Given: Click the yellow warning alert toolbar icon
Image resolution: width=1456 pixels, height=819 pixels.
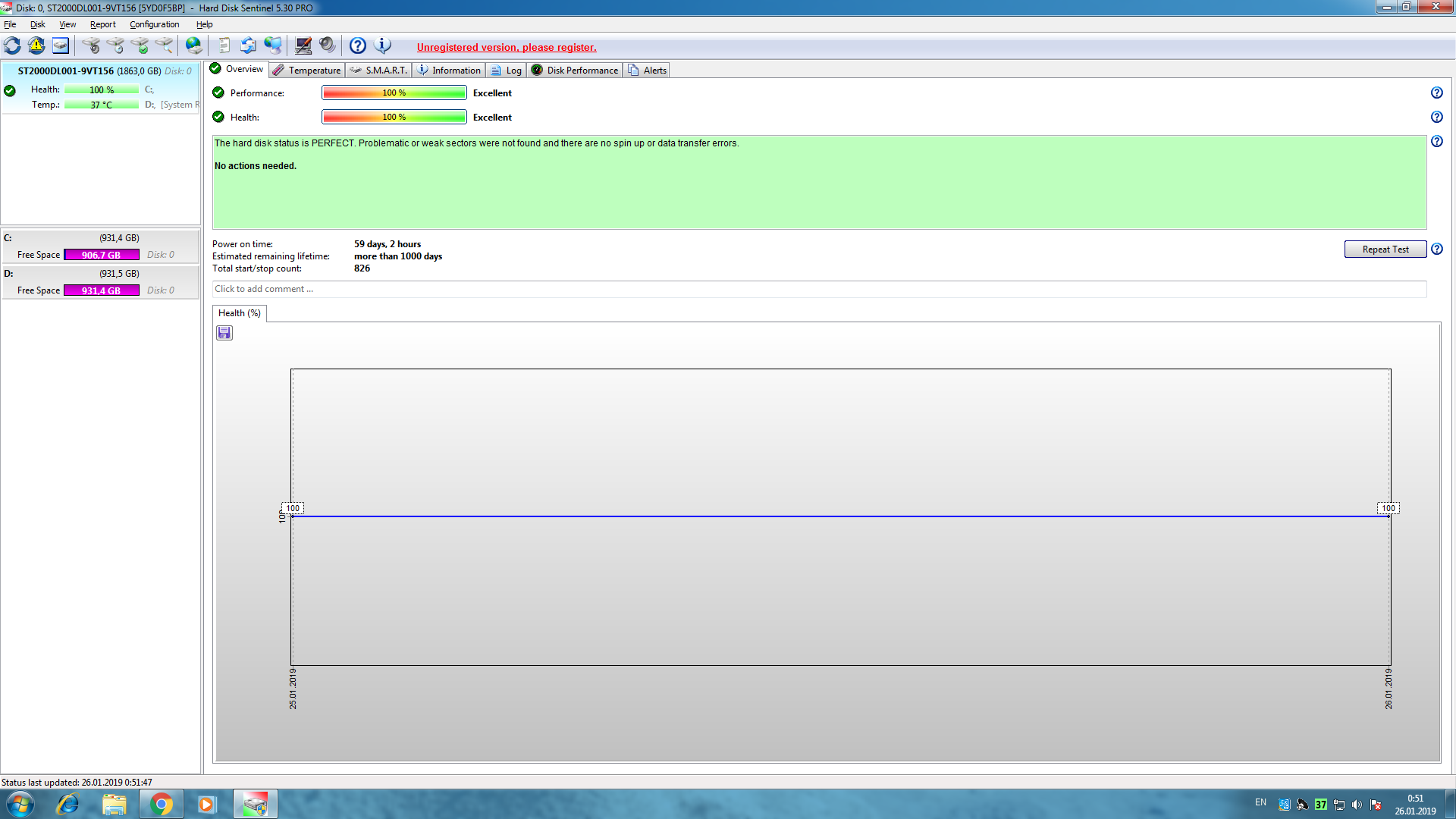Looking at the screenshot, I should coord(36,45).
